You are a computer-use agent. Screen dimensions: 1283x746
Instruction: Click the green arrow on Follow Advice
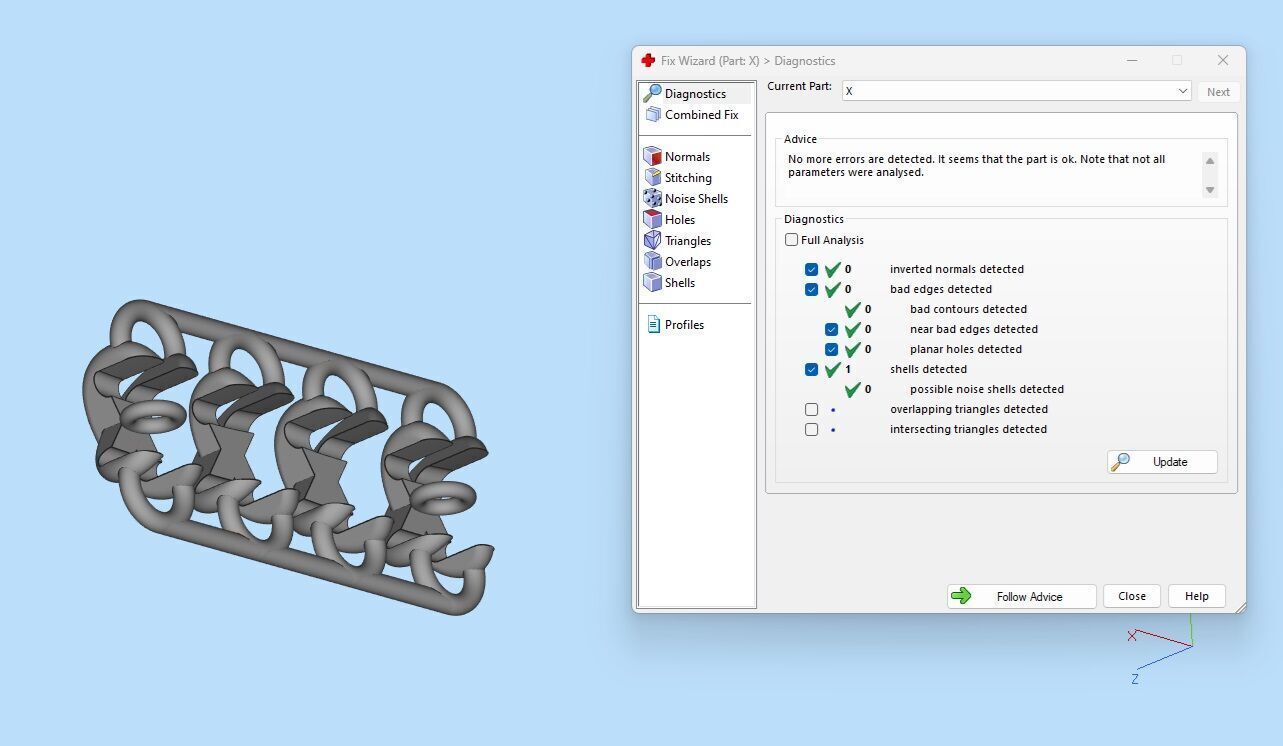961,596
